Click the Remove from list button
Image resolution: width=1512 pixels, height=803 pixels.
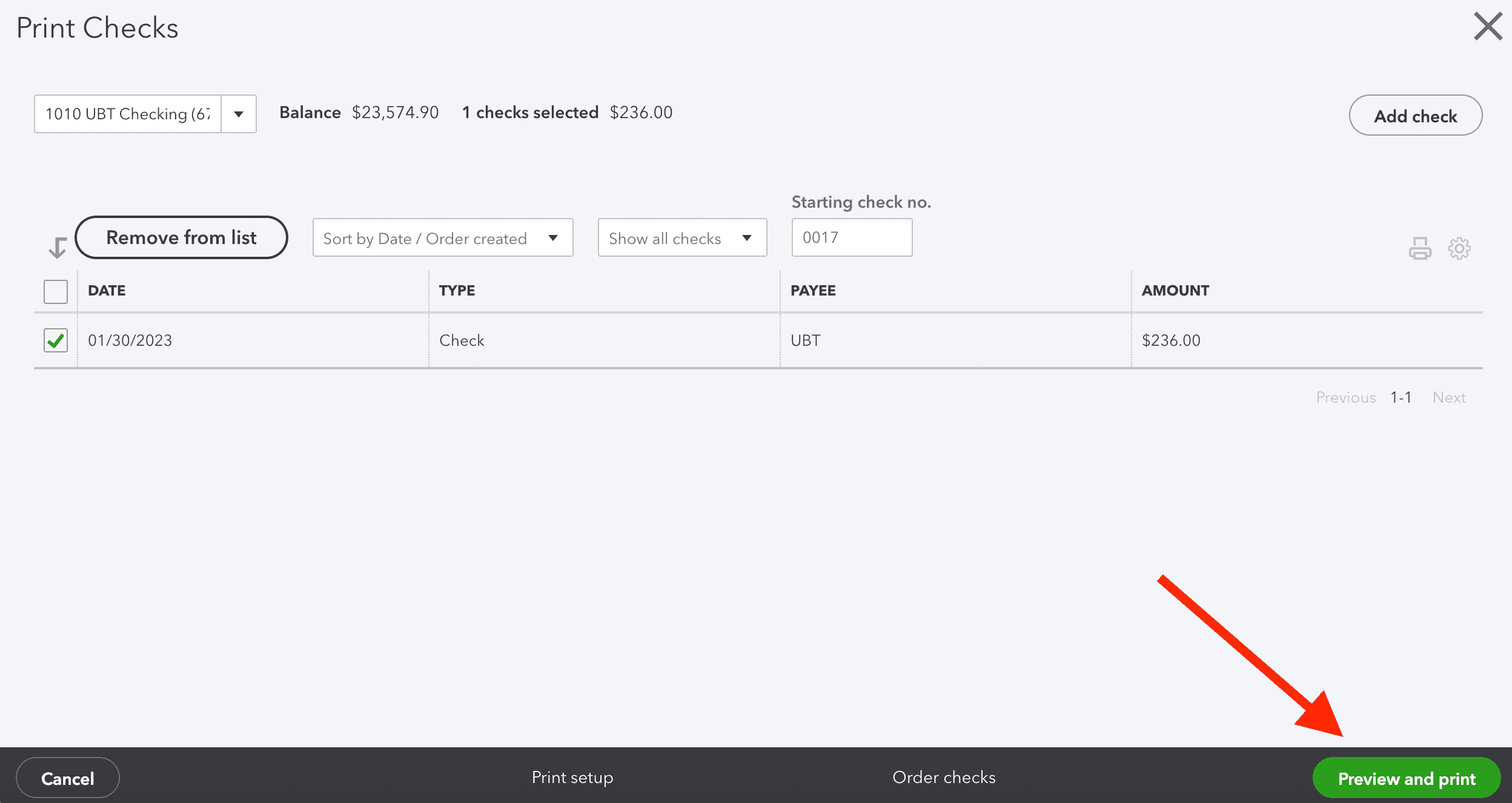coord(181,237)
